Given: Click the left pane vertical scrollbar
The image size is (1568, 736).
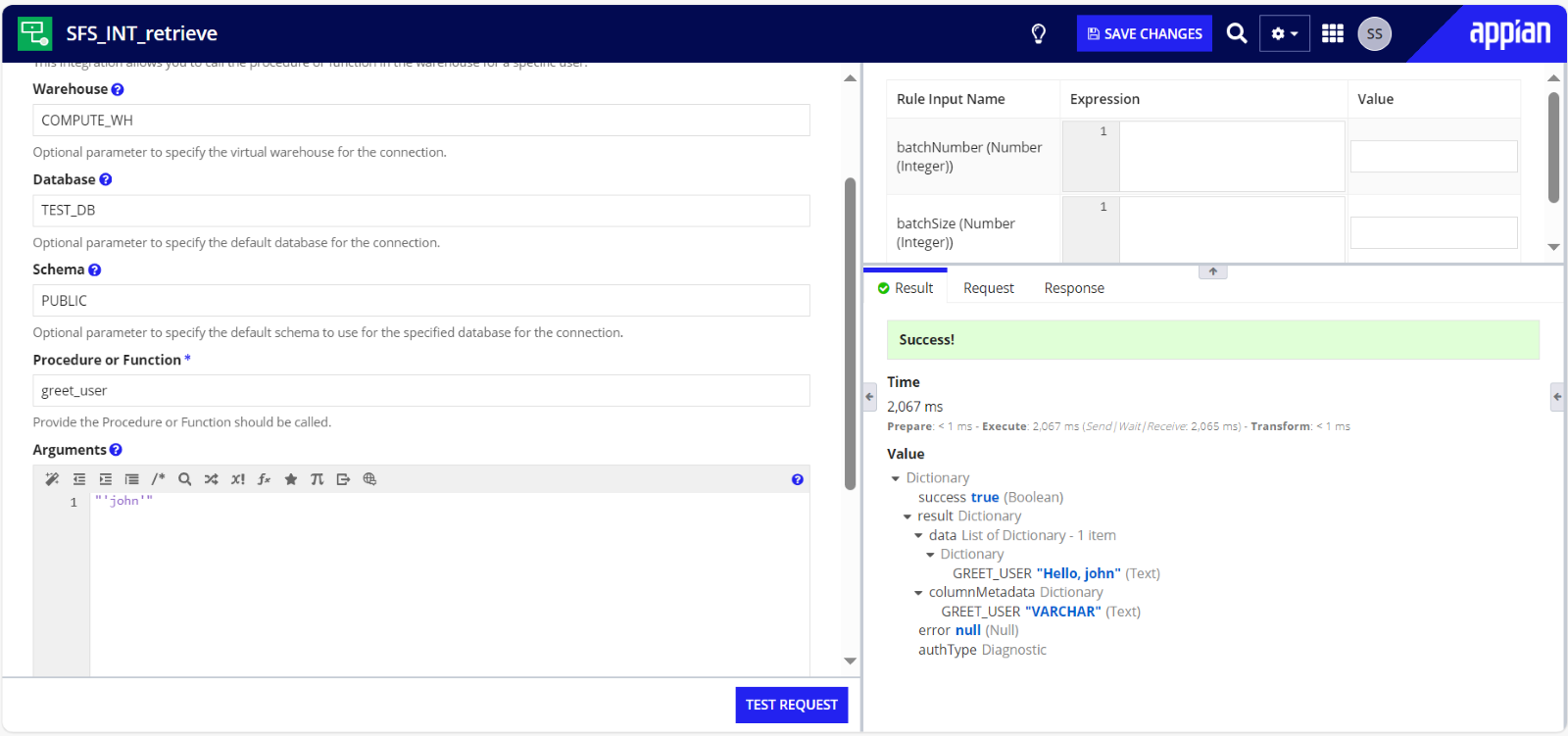Looking at the screenshot, I should click(851, 333).
